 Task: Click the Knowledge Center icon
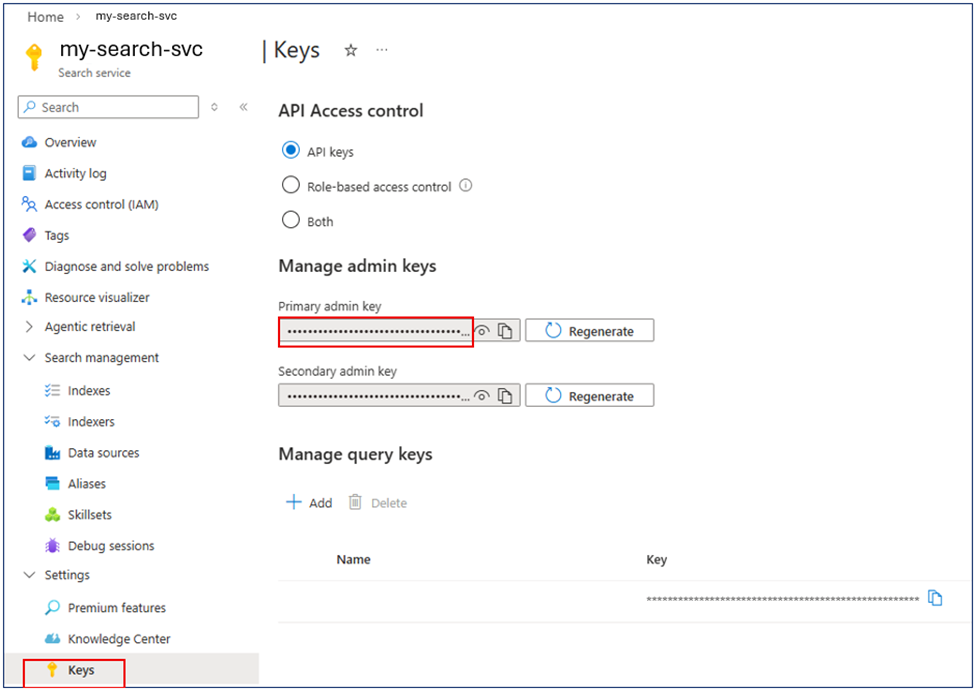click(52, 639)
